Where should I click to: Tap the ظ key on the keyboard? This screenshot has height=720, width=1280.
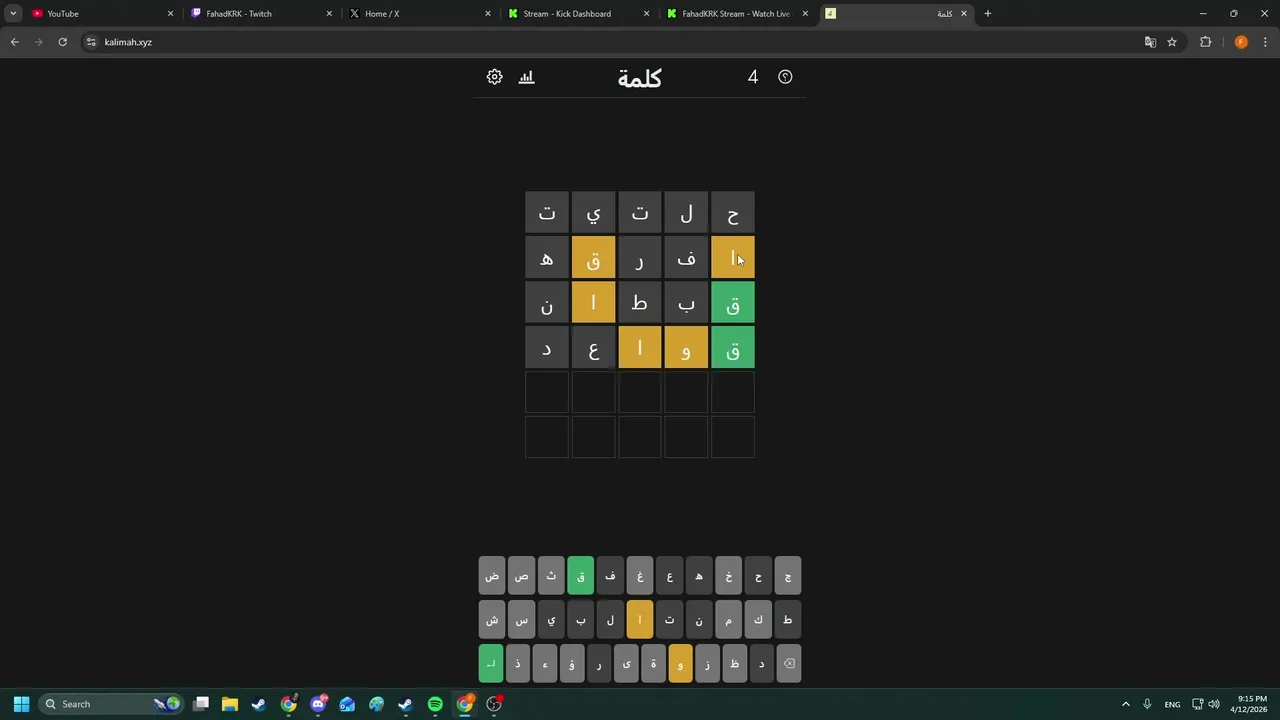click(734, 663)
